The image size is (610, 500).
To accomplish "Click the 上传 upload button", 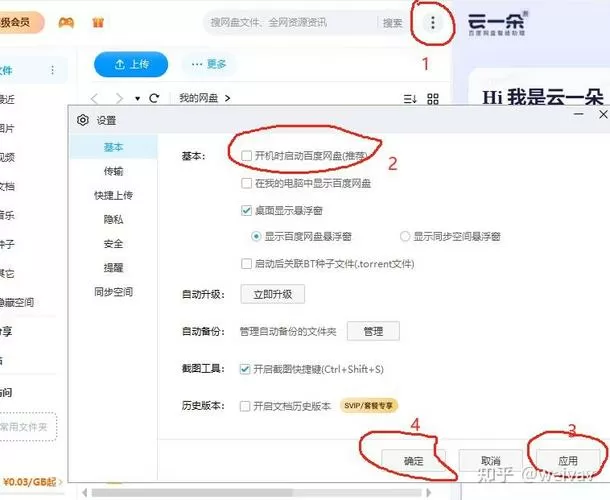I will pyautogui.click(x=131, y=64).
